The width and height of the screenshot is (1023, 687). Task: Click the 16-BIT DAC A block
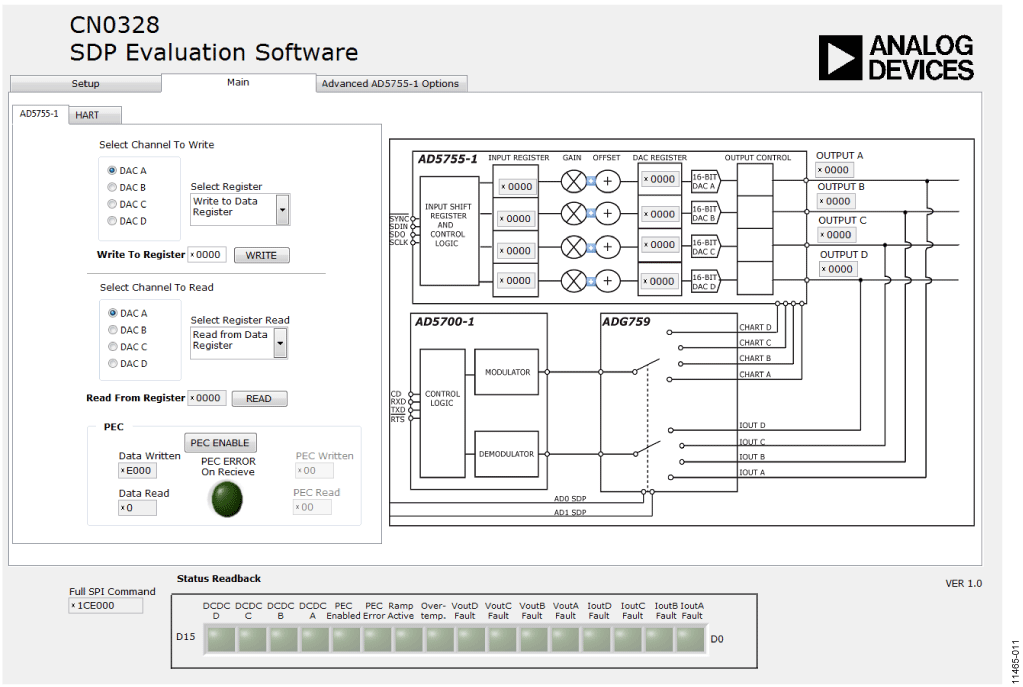coord(705,181)
